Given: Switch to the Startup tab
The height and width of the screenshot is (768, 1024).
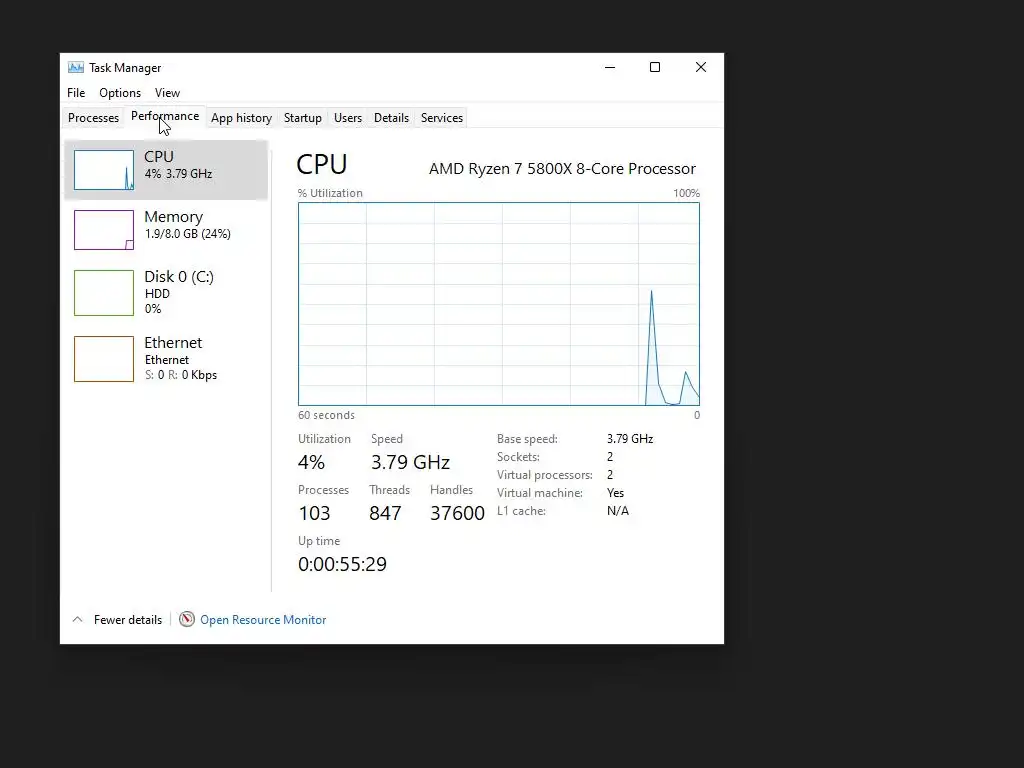Looking at the screenshot, I should [302, 118].
